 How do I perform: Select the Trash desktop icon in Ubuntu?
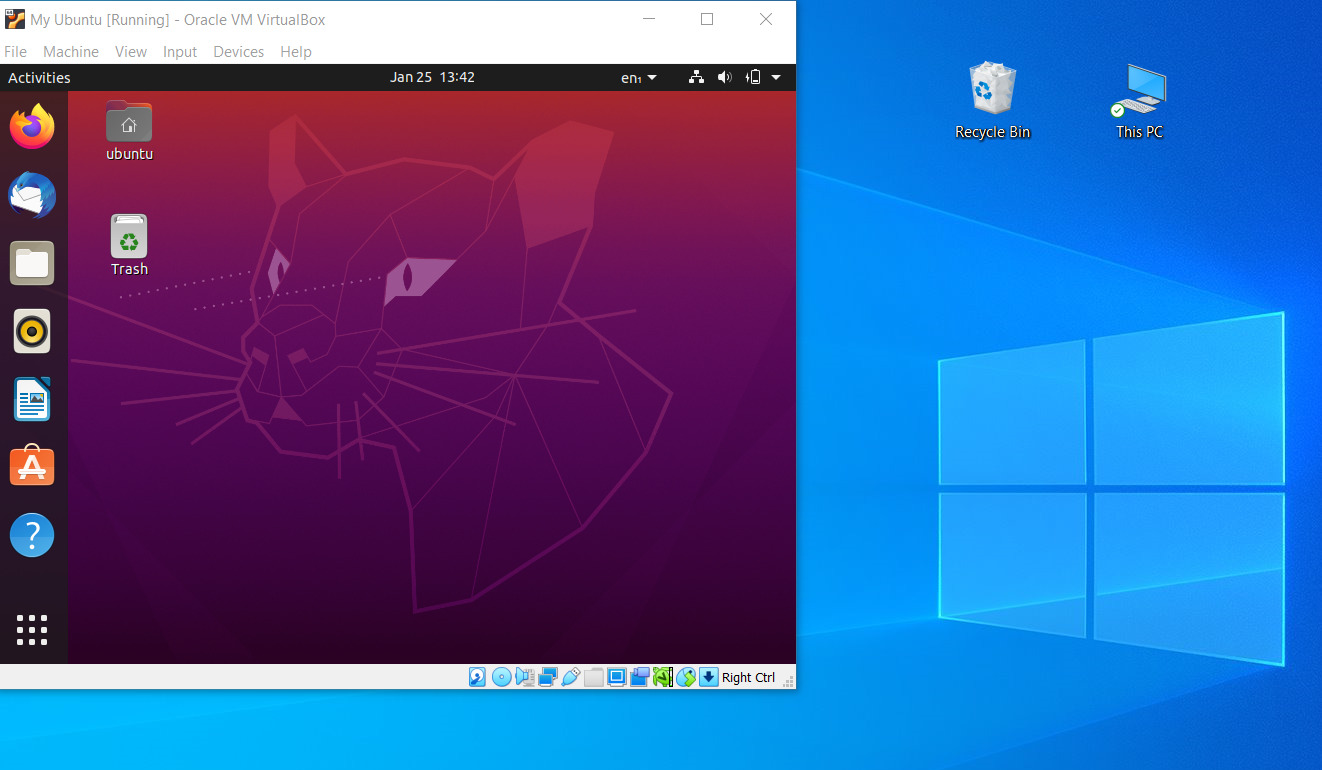coord(129,245)
